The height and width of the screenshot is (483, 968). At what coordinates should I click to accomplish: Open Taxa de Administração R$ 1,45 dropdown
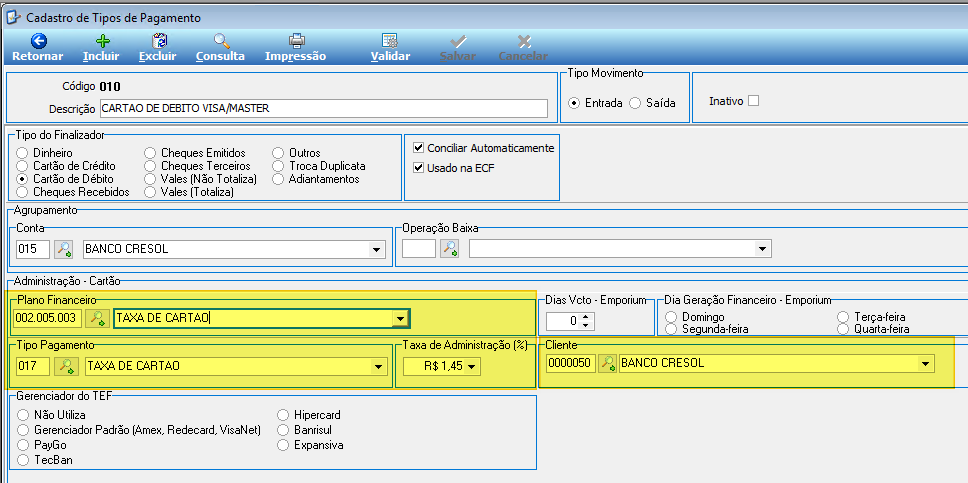[x=473, y=367]
